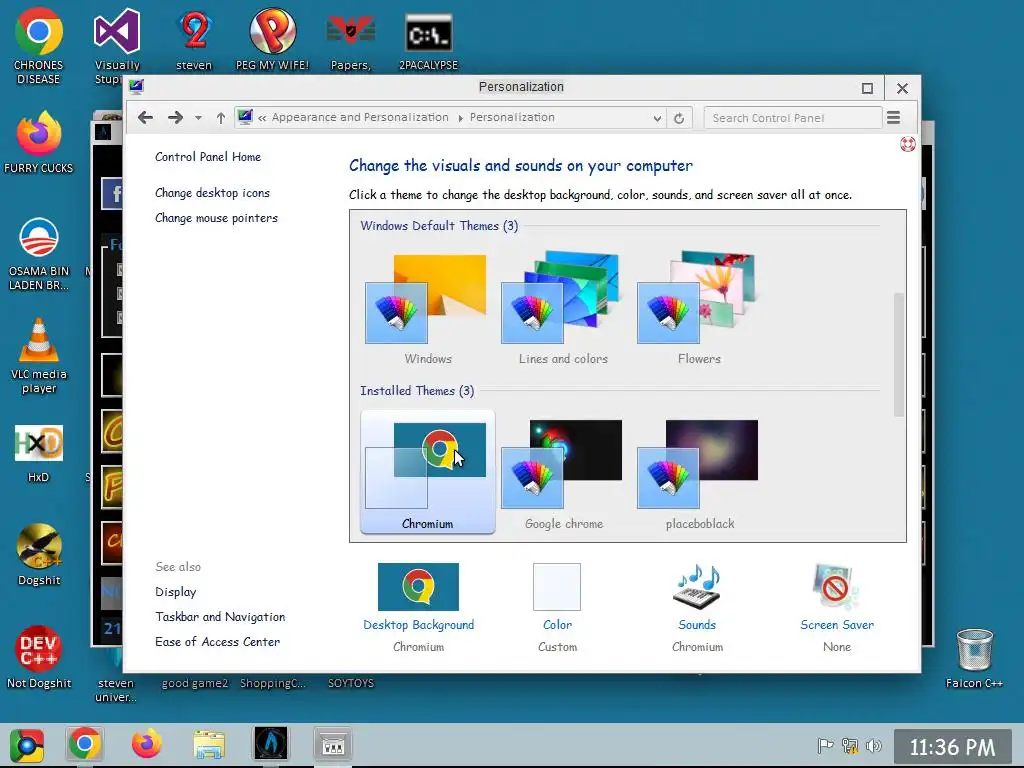1024x768 pixels.
Task: Open the good game2 desktop item
Action: pyautogui.click(x=195, y=683)
